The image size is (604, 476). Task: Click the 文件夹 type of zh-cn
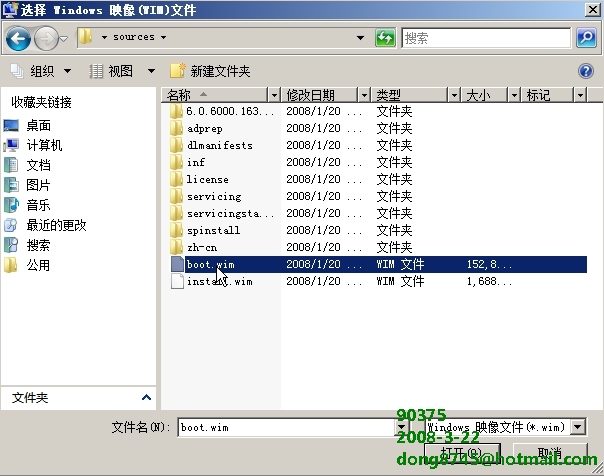(x=394, y=247)
